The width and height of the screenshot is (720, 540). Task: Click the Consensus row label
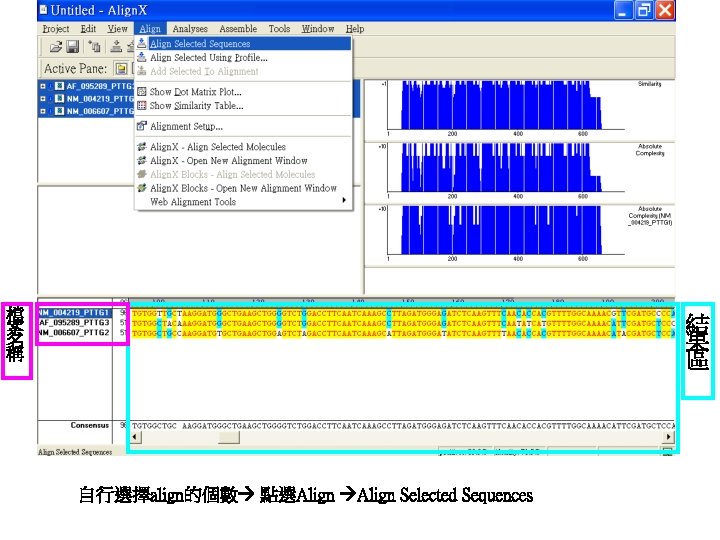90,425
